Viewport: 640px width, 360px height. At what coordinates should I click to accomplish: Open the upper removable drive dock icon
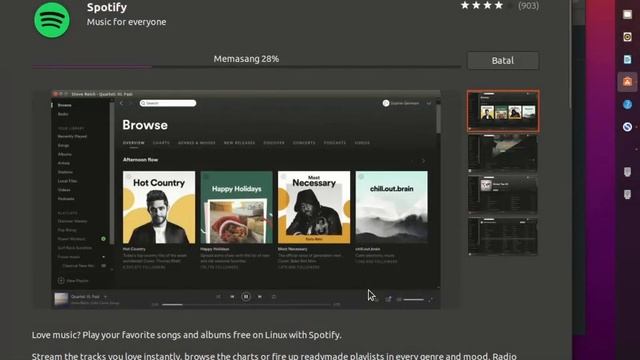coord(627,172)
